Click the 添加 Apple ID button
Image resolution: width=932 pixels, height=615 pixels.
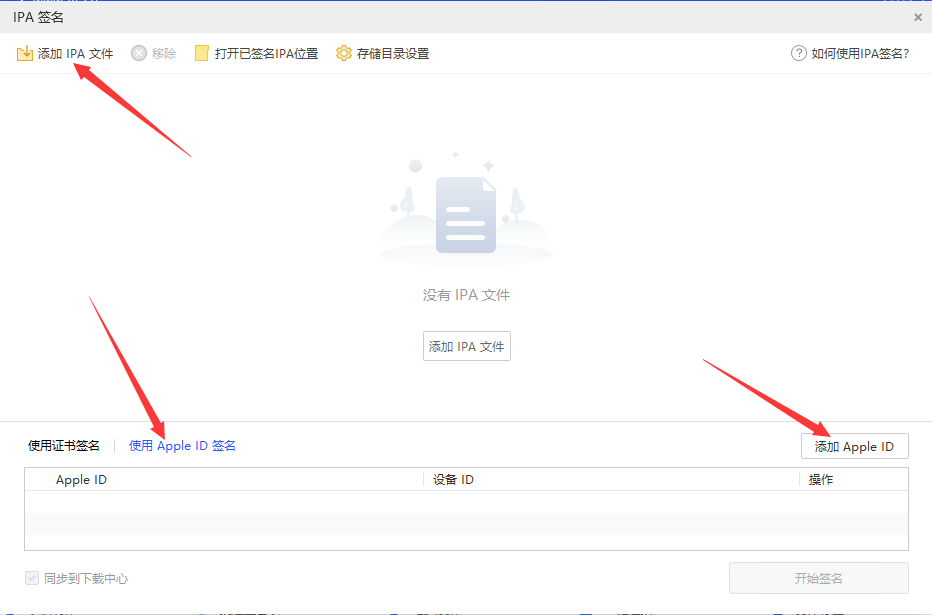pyautogui.click(x=855, y=446)
